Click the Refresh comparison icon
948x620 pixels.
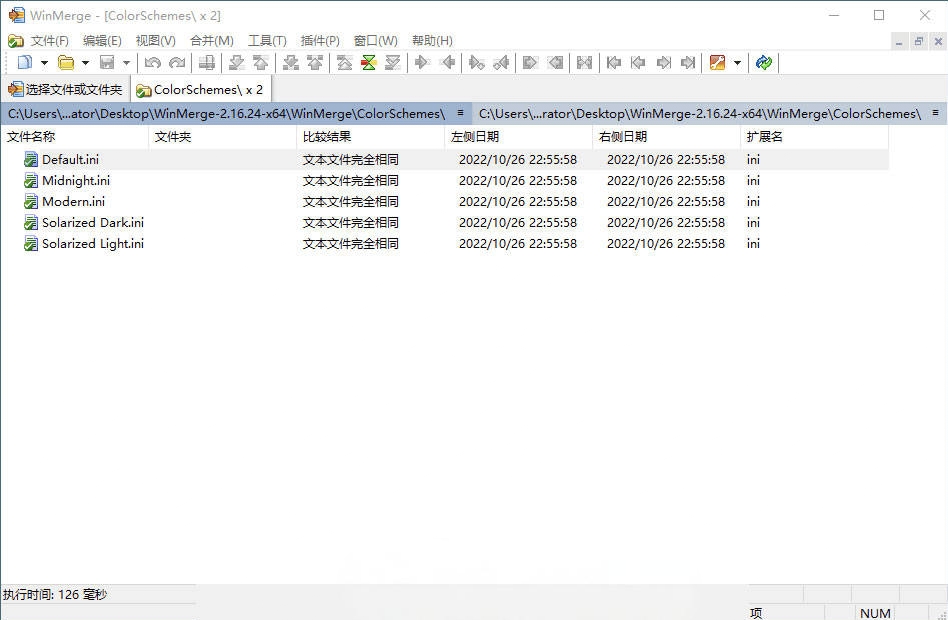764,63
